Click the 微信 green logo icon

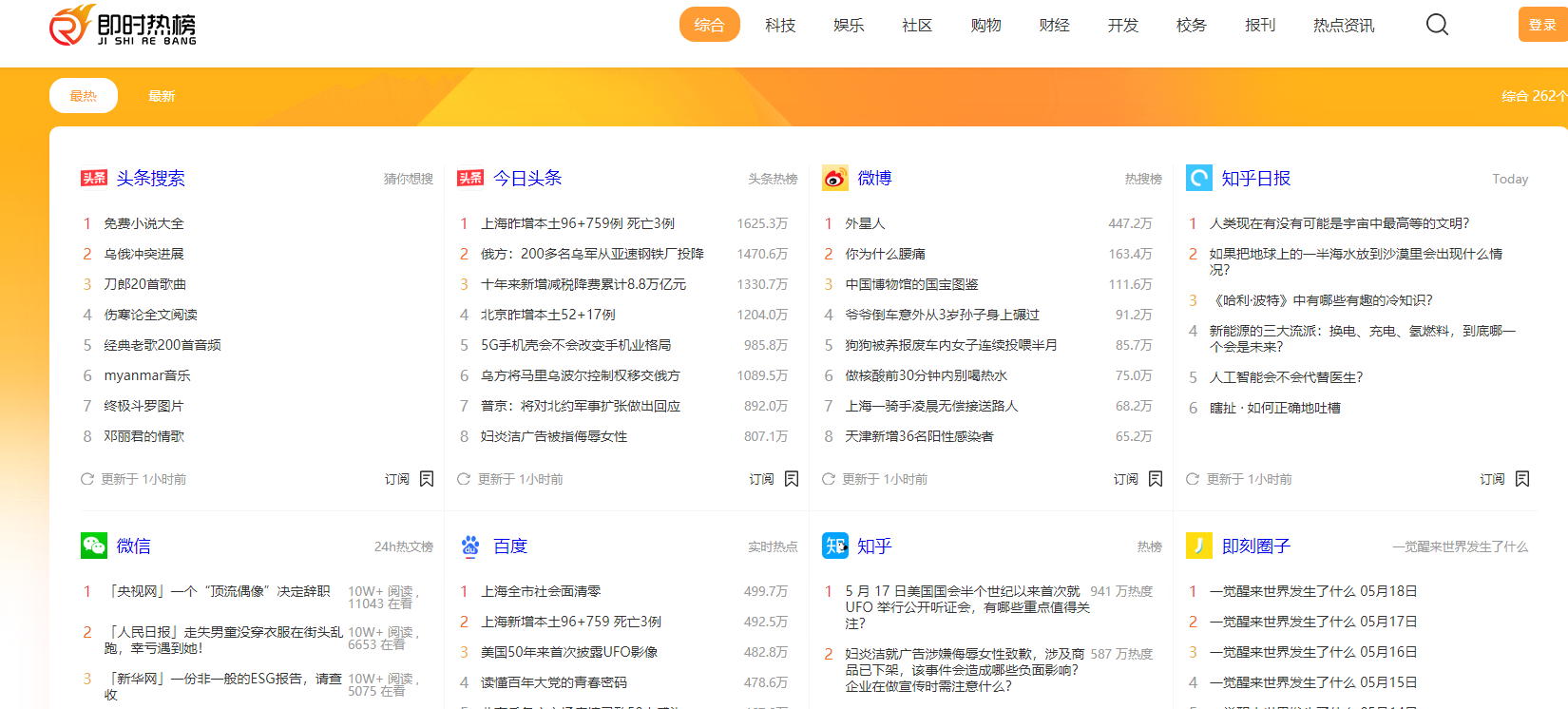point(94,546)
